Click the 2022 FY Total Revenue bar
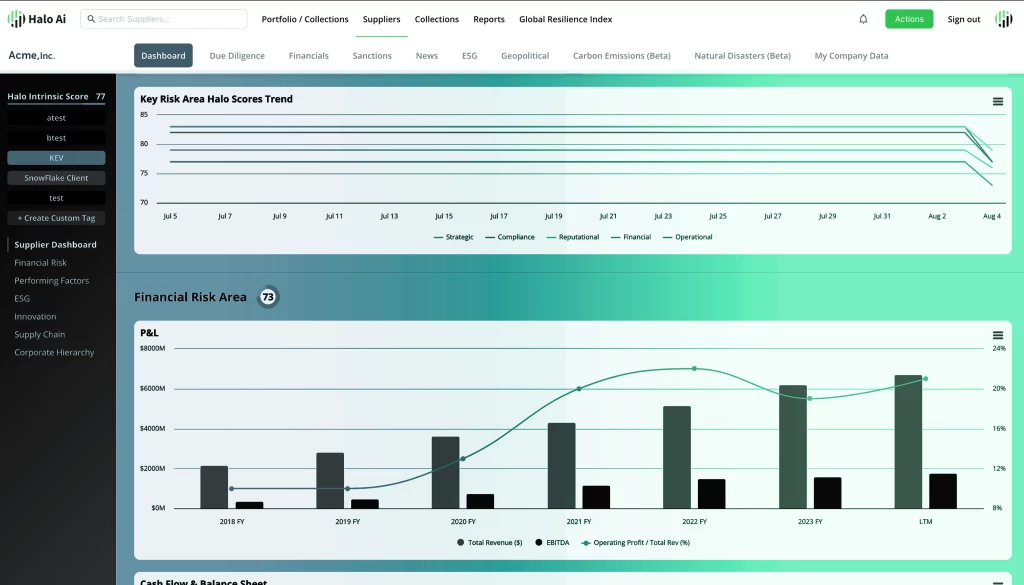Screen dimensions: 1024x585 [676, 457]
